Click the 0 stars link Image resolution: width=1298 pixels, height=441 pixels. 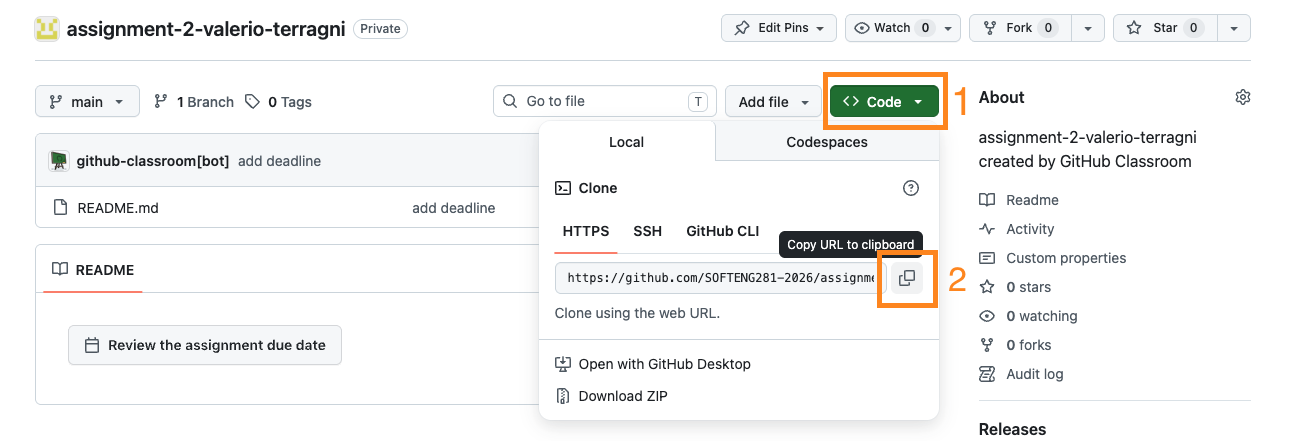point(1015,287)
